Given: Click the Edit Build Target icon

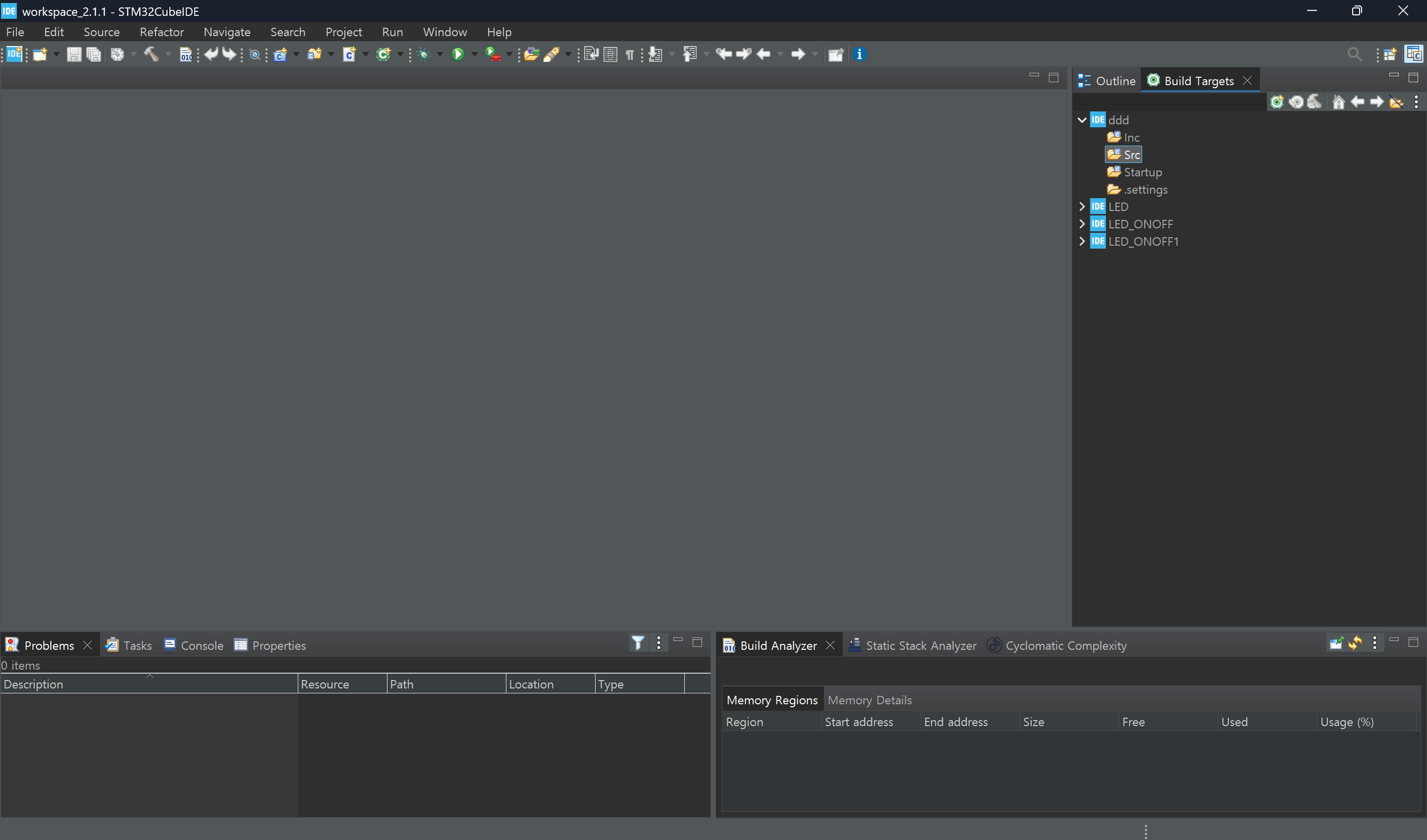Looking at the screenshot, I should click(1296, 102).
